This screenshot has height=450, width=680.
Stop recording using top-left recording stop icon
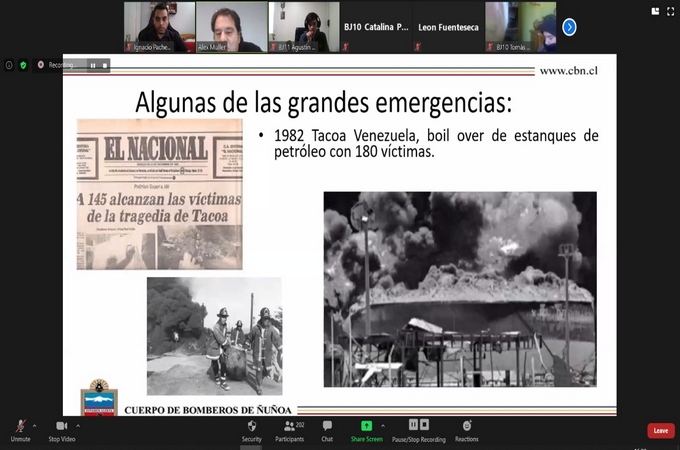[105, 65]
